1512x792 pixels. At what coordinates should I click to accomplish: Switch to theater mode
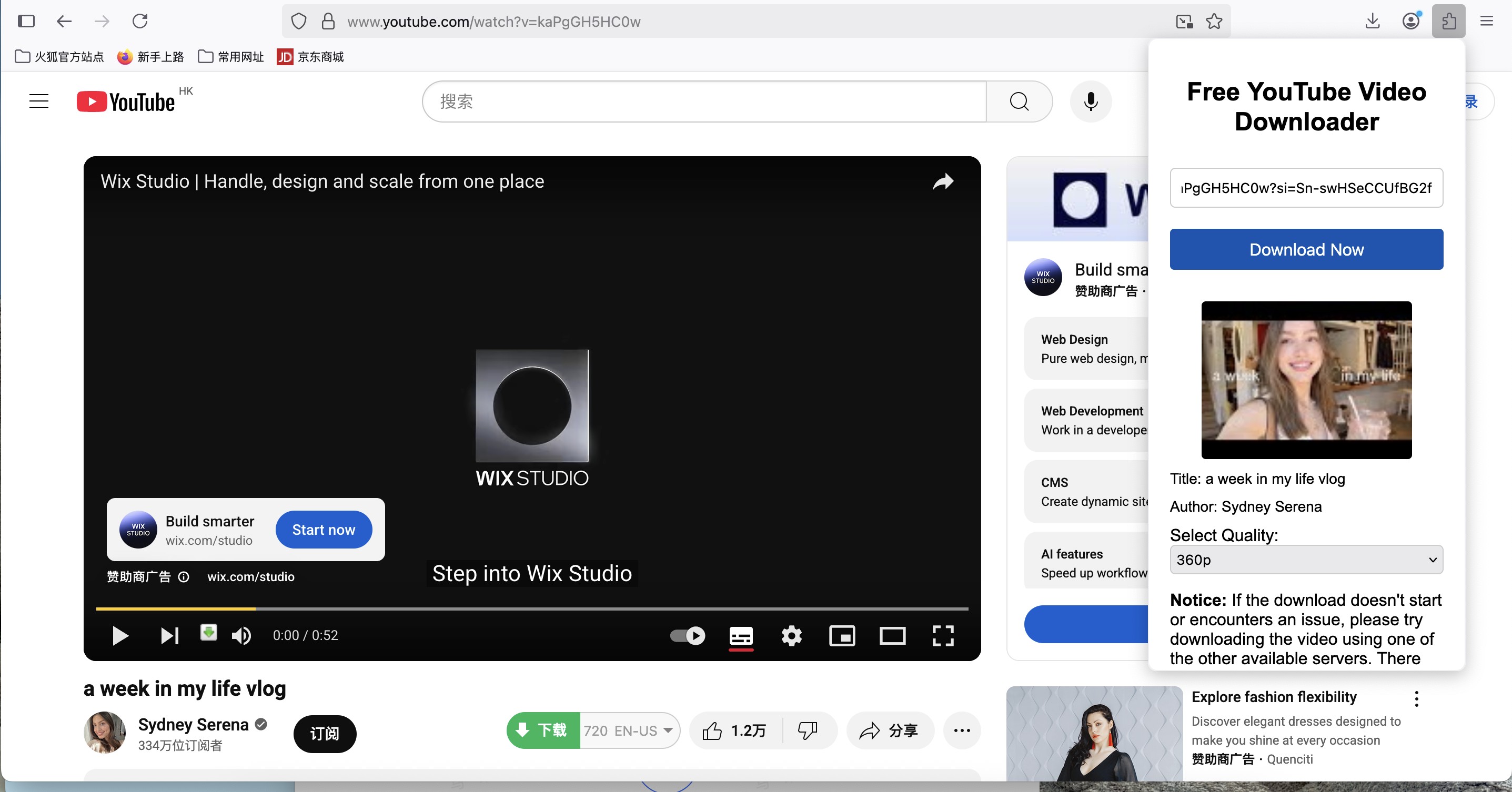tap(892, 635)
